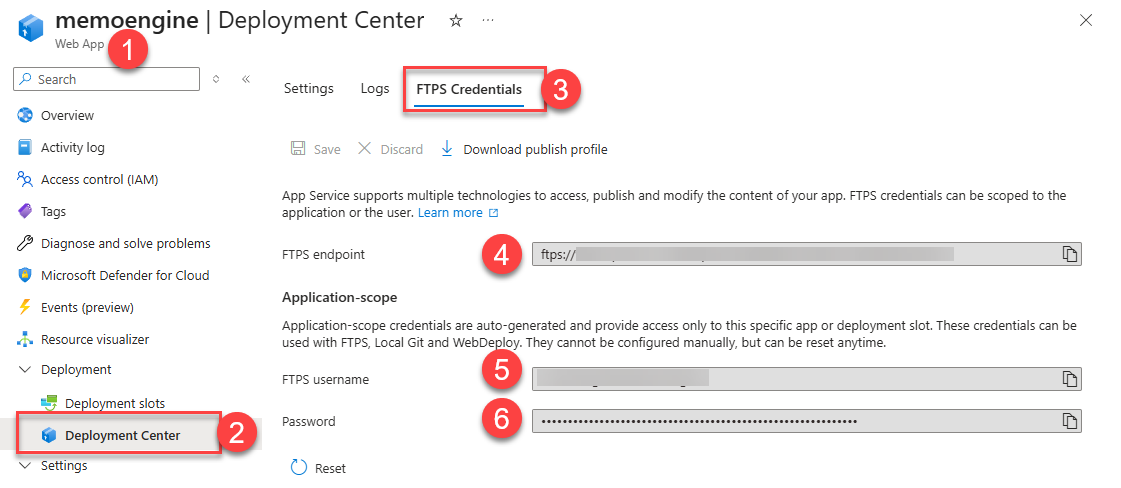Copy the FTPS endpoint value
The image size is (1121, 488).
click(1070, 255)
